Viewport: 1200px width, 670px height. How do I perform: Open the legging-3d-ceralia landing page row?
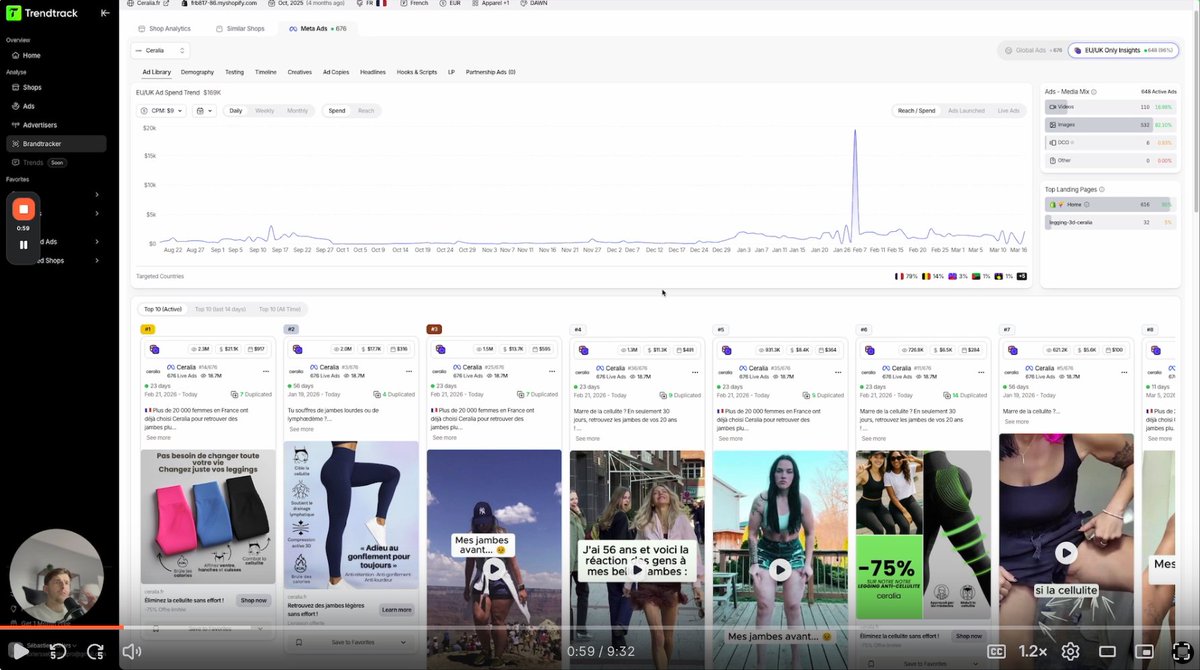click(1109, 222)
